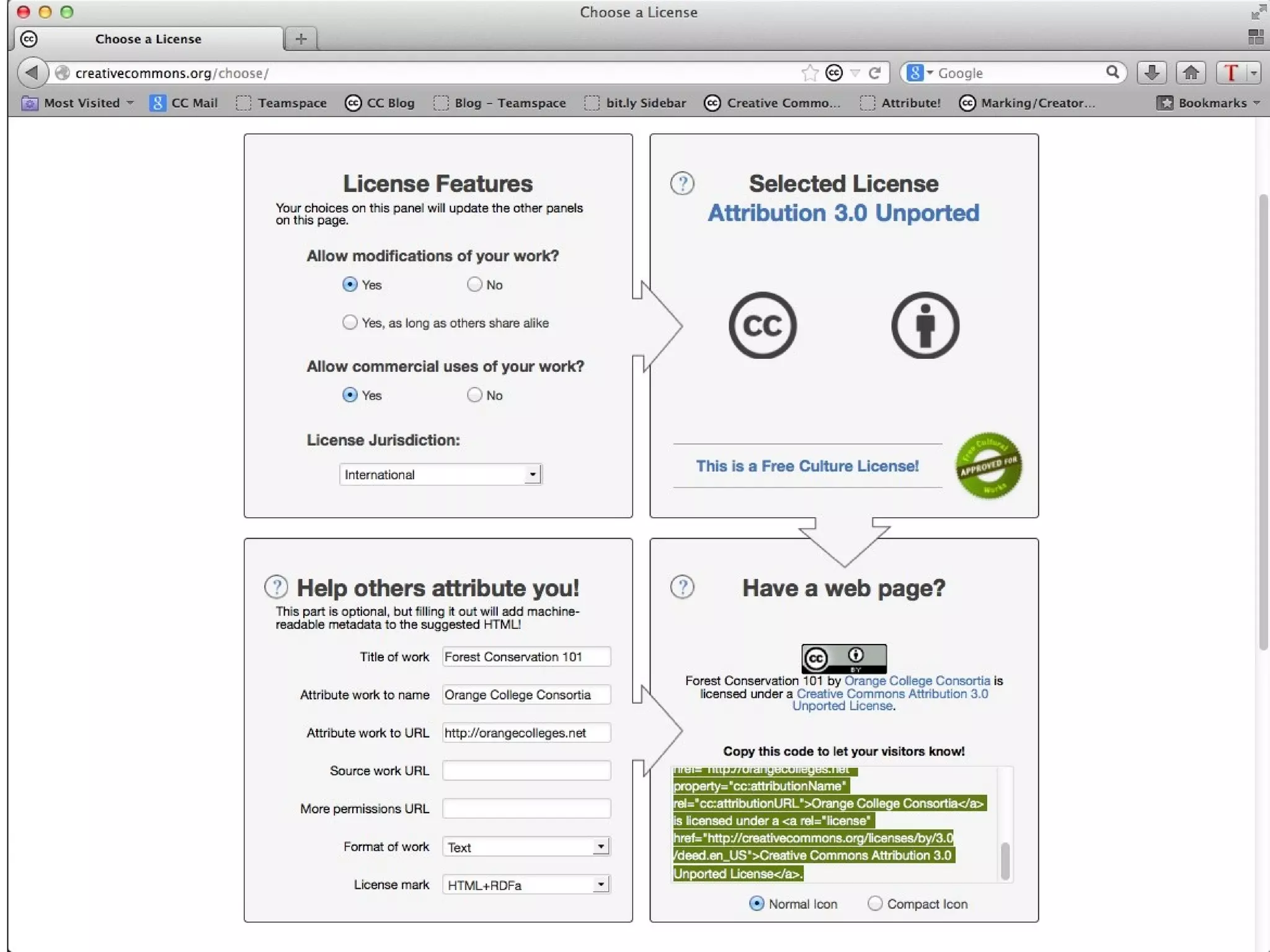Open the License mark HTML+RDFa dropdown

click(x=526, y=885)
